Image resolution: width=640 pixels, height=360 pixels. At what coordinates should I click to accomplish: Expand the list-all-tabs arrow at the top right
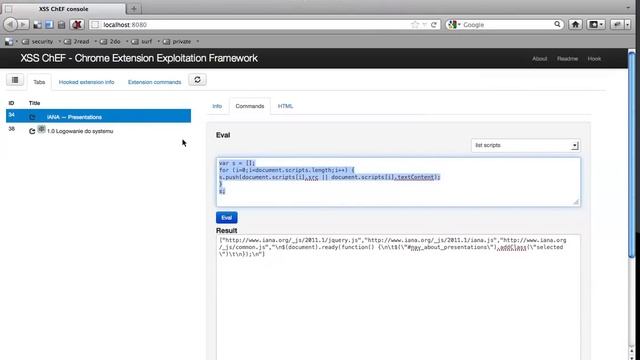(628, 8)
